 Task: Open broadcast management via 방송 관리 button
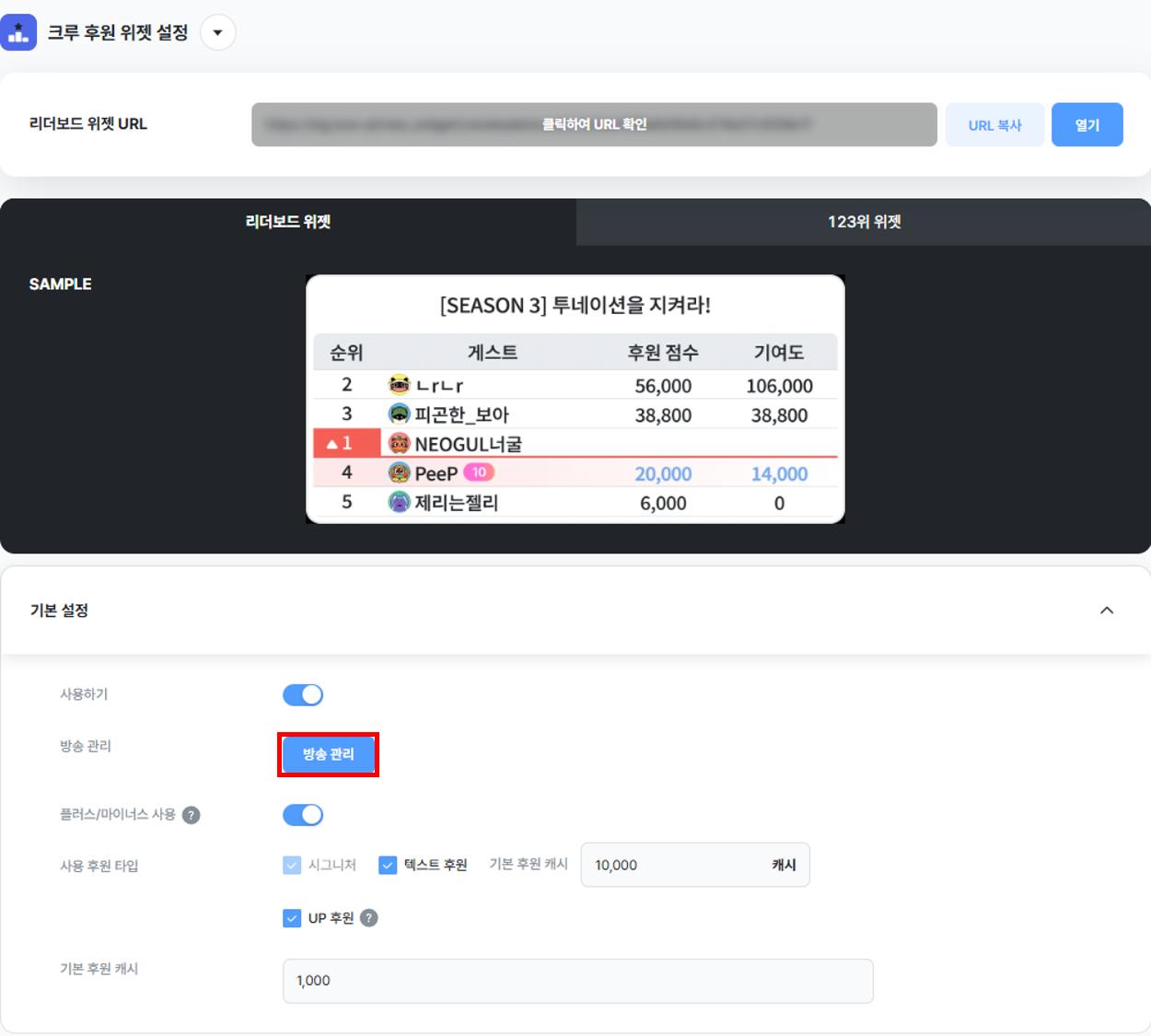[328, 754]
